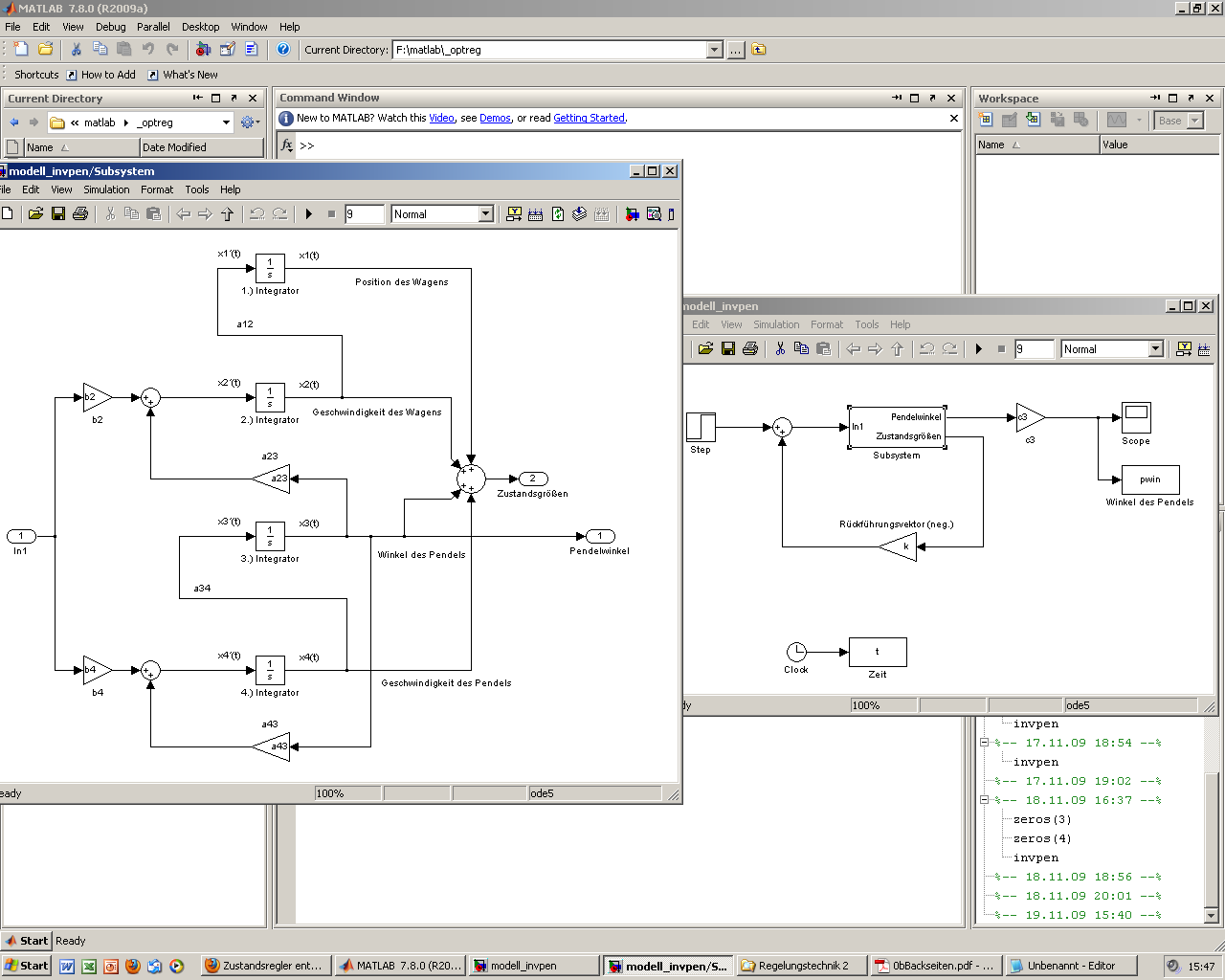Image resolution: width=1225 pixels, height=980 pixels.
Task: Open Base stack dropdown in Workspace
Action: pyautogui.click(x=1195, y=121)
